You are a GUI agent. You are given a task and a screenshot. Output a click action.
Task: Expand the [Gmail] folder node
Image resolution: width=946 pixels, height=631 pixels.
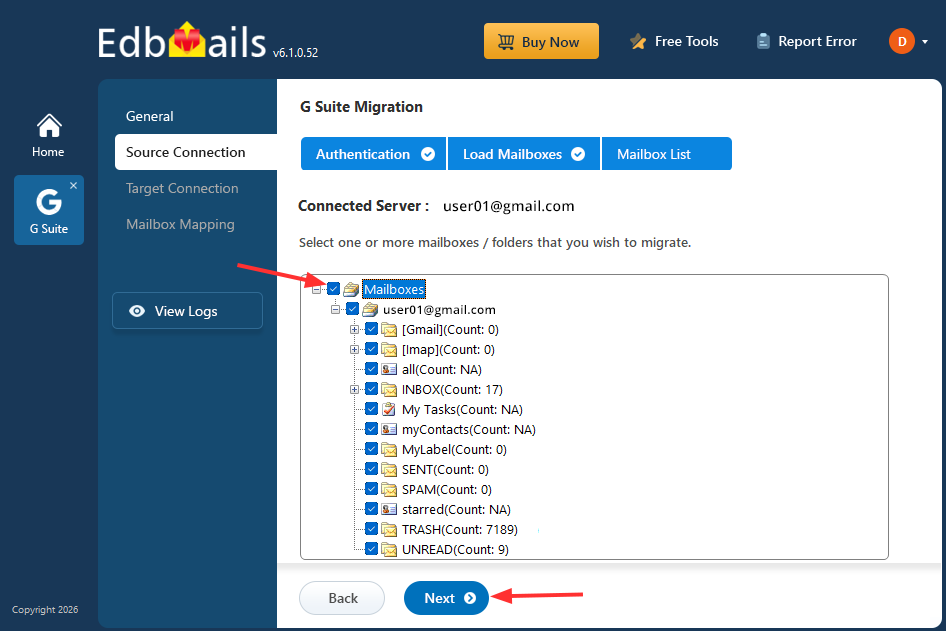click(x=354, y=330)
